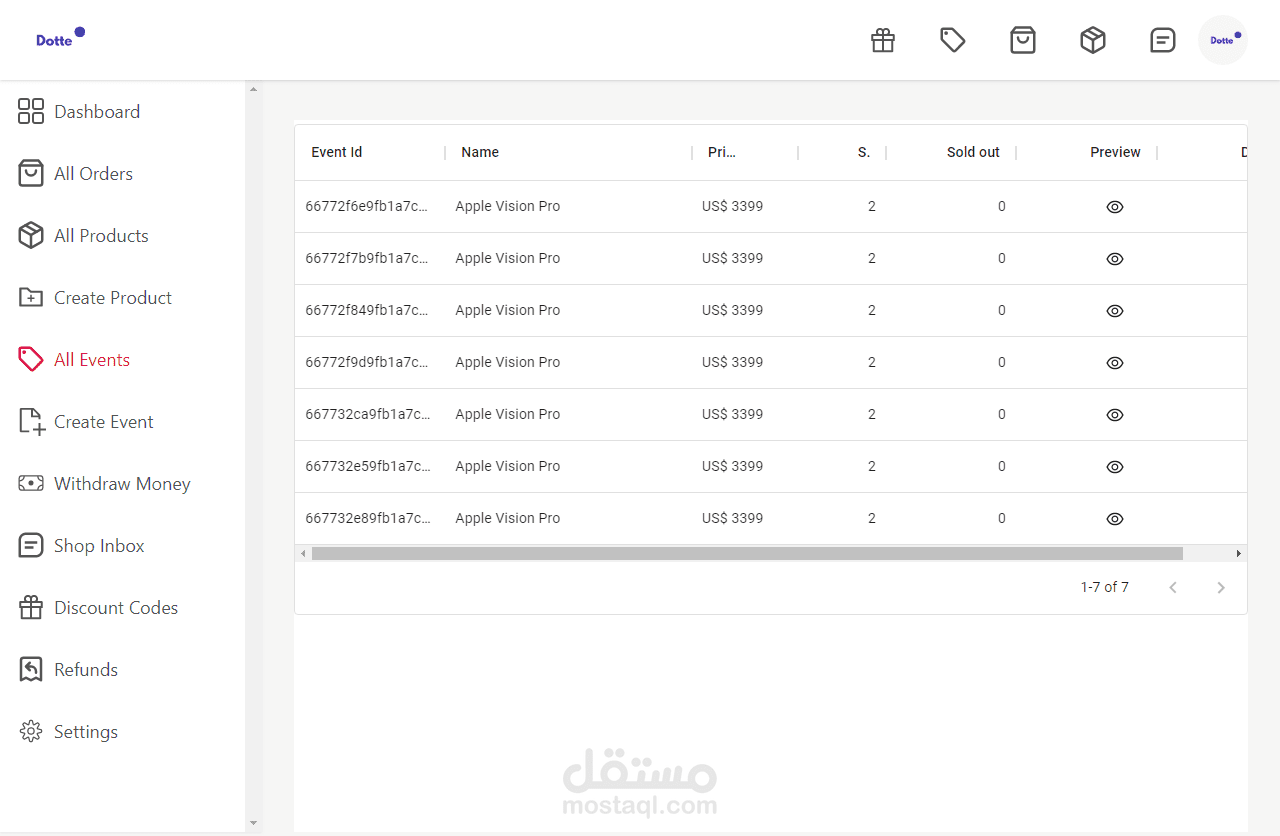Click the Withdraw Money banknote icon
Image resolution: width=1280 pixels, height=836 pixels.
tap(31, 483)
